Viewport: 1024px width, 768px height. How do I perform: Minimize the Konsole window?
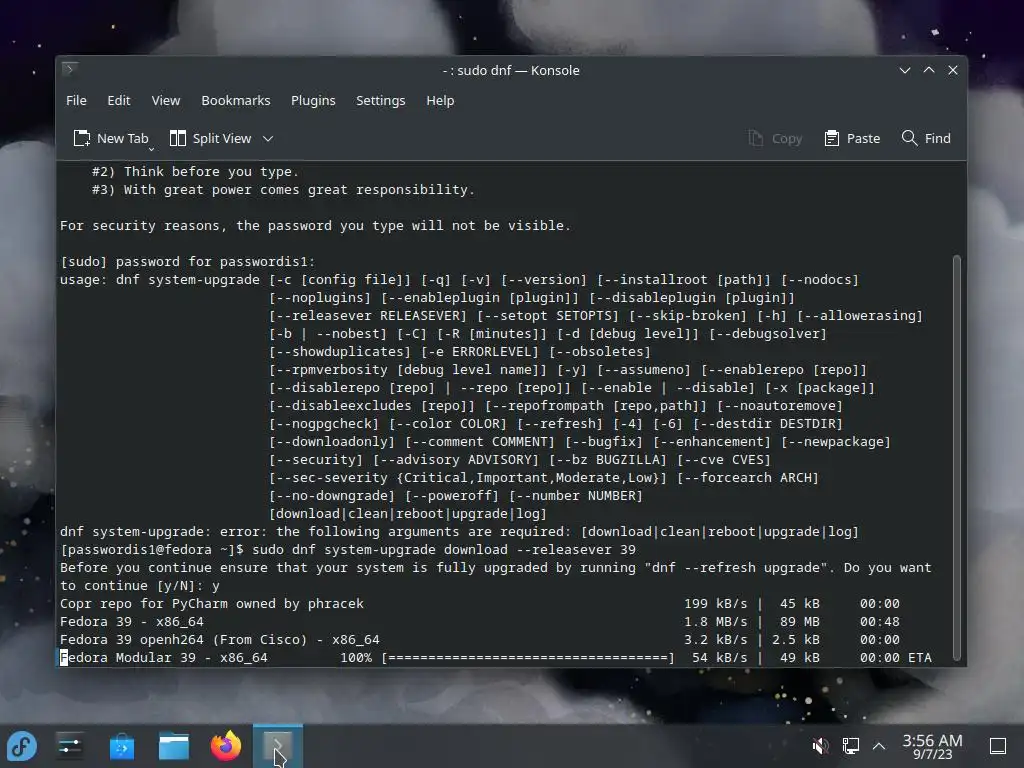point(904,70)
